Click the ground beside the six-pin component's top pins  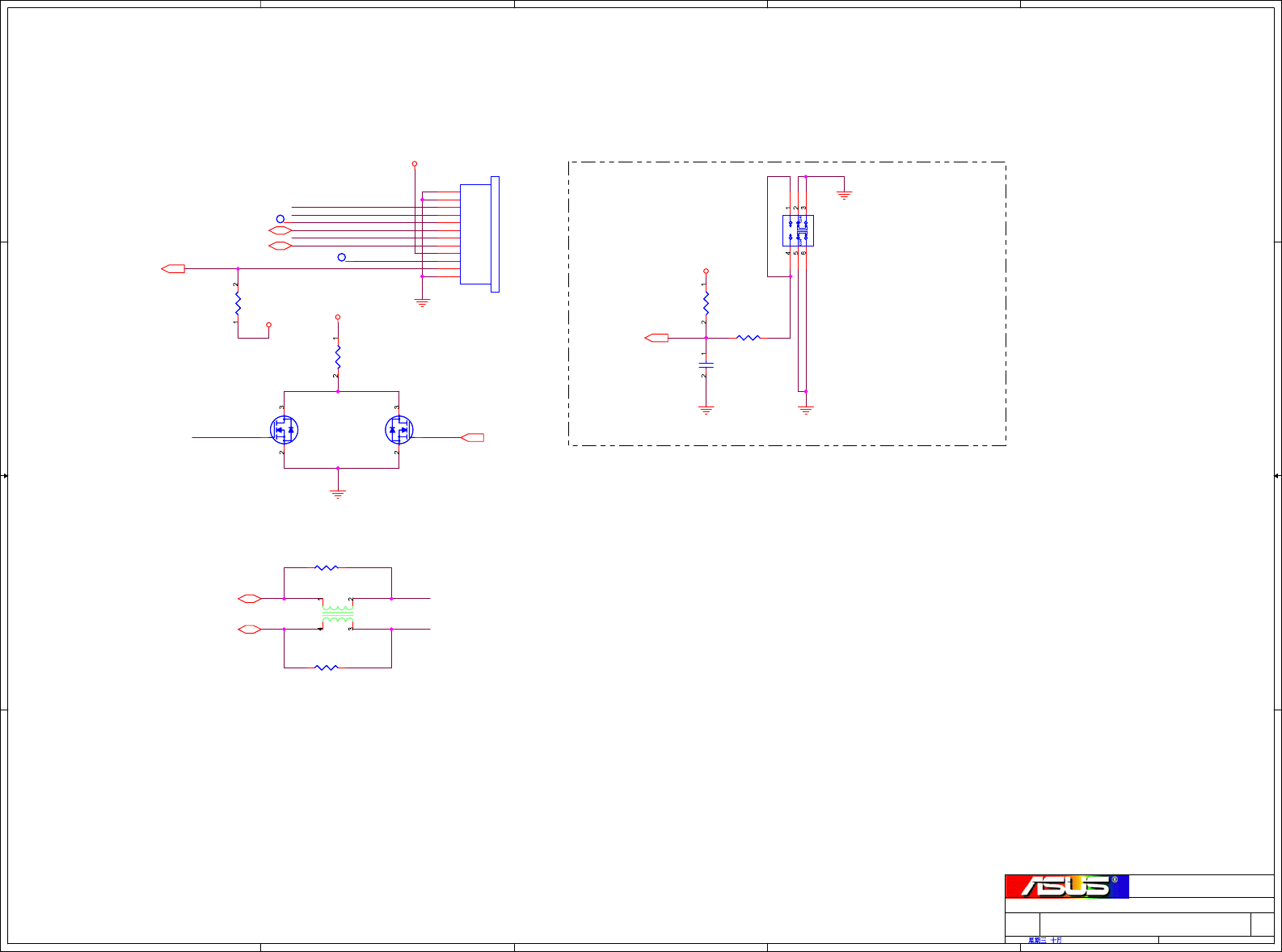tap(845, 195)
